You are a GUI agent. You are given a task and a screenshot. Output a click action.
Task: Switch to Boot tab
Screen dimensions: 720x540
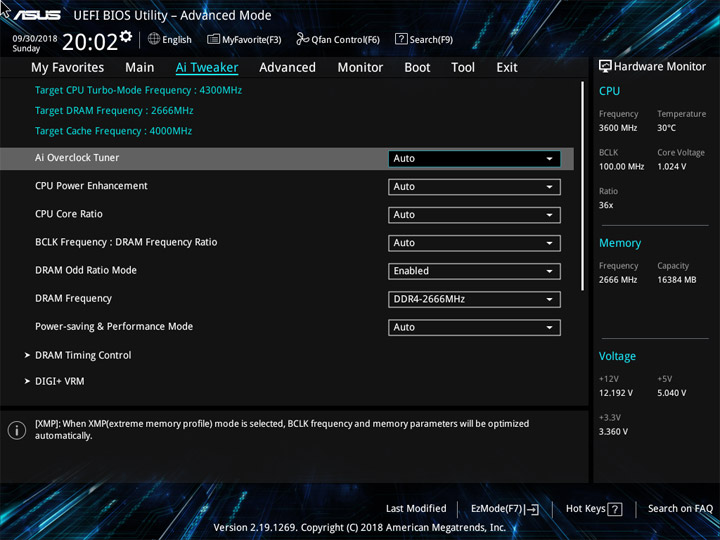point(417,68)
